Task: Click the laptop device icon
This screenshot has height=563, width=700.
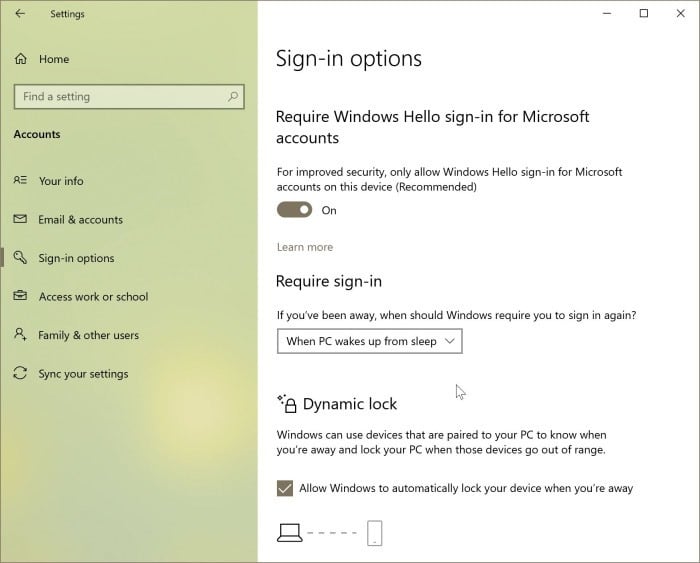Action: [x=290, y=533]
